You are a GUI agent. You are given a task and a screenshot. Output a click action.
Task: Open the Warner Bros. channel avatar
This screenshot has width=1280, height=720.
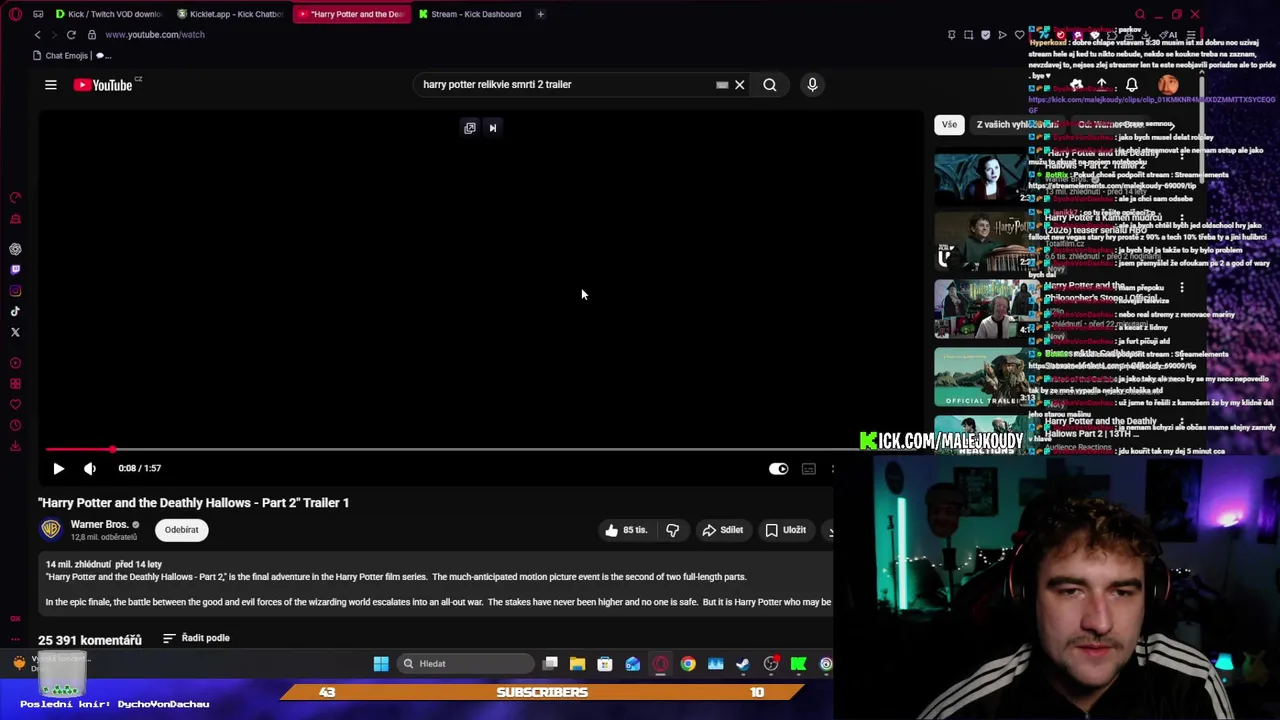click(50, 529)
